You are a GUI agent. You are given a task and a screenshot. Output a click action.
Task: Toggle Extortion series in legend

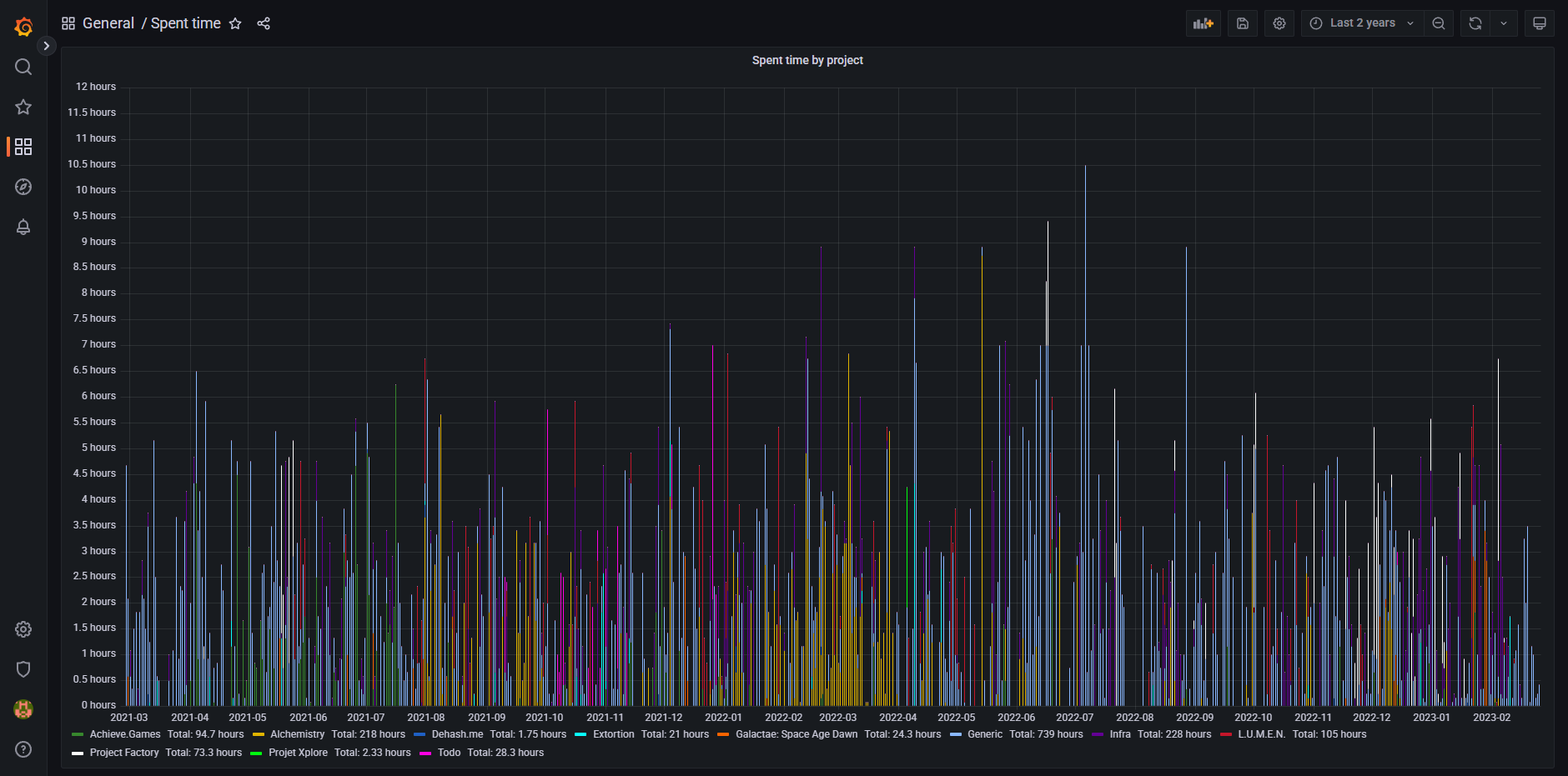click(614, 734)
